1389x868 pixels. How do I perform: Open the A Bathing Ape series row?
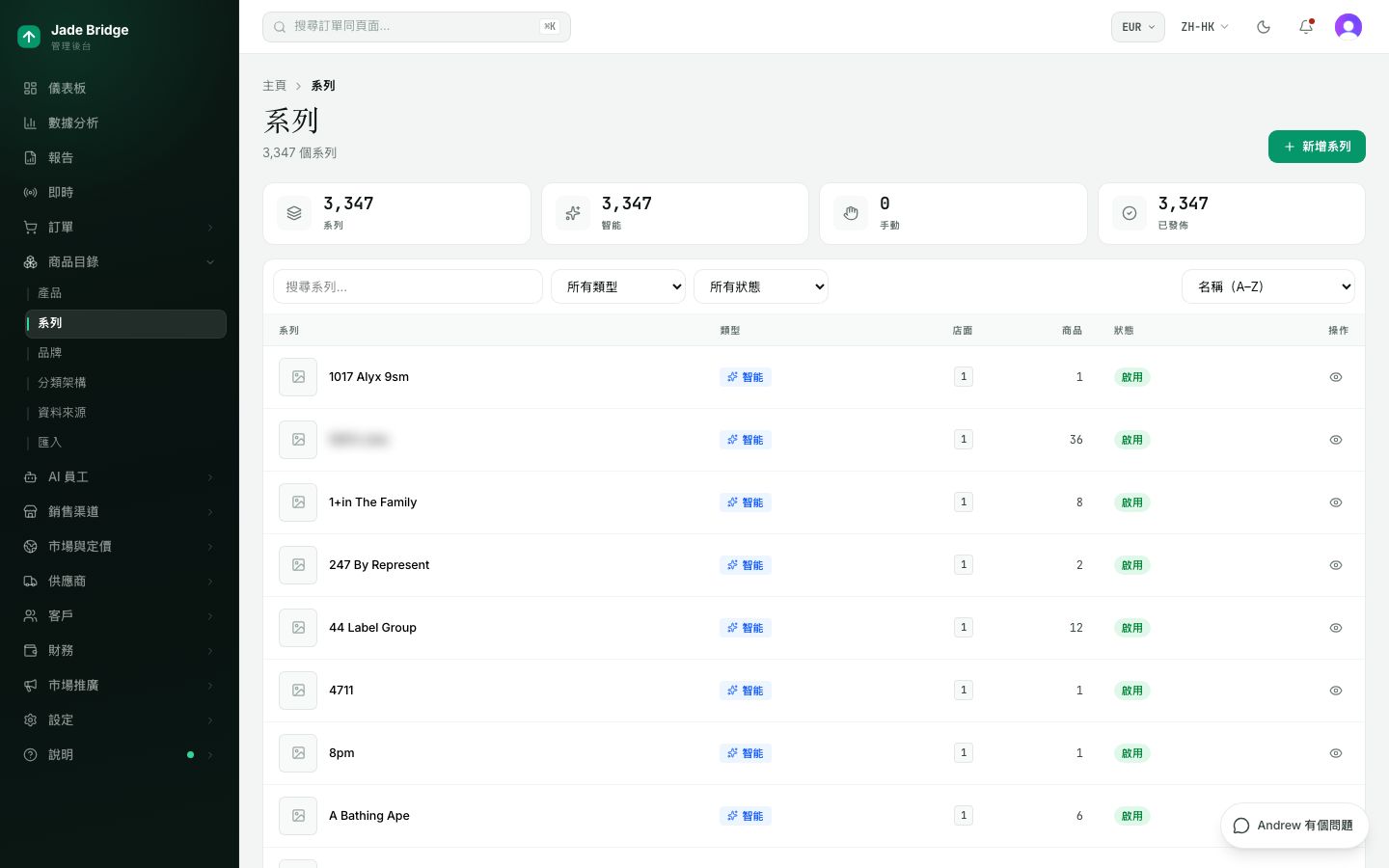(x=814, y=816)
